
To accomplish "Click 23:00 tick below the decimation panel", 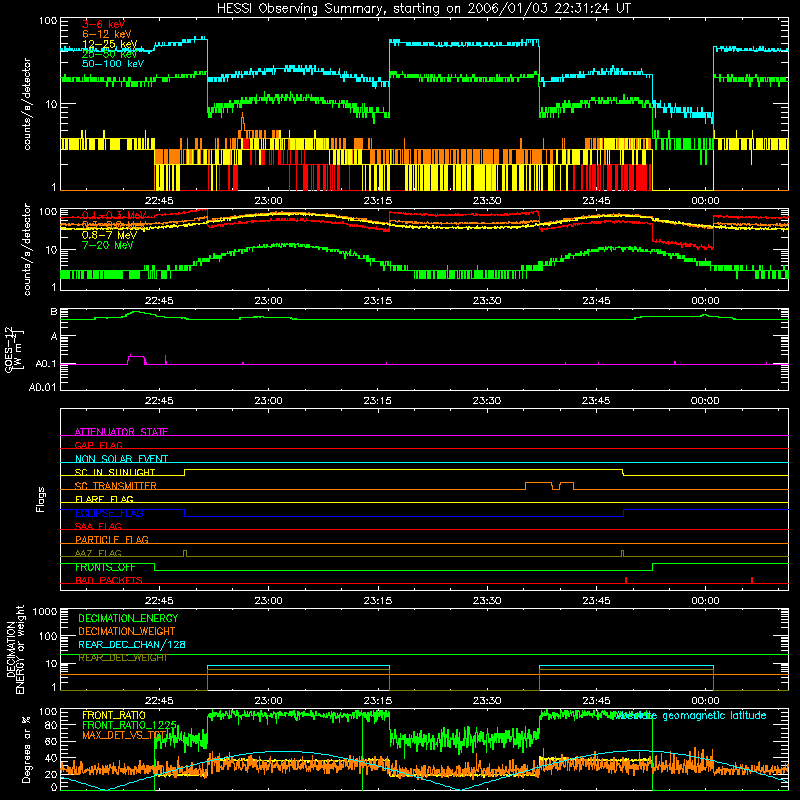I will click(x=268, y=701).
